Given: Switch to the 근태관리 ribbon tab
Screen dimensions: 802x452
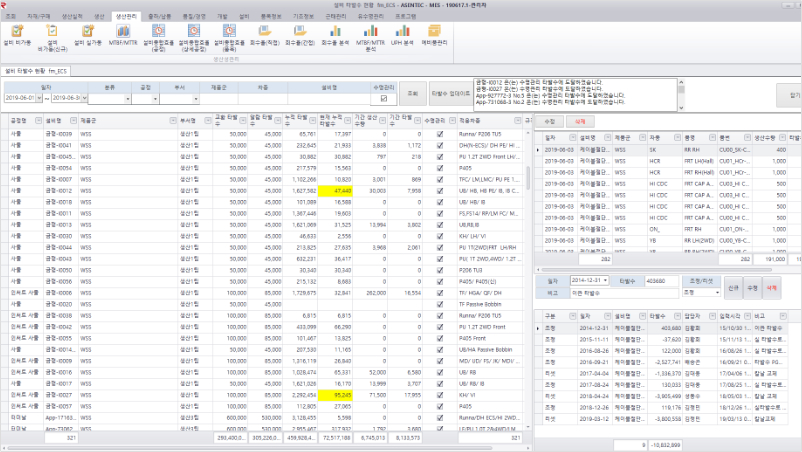Looking at the screenshot, I should 336,16.
